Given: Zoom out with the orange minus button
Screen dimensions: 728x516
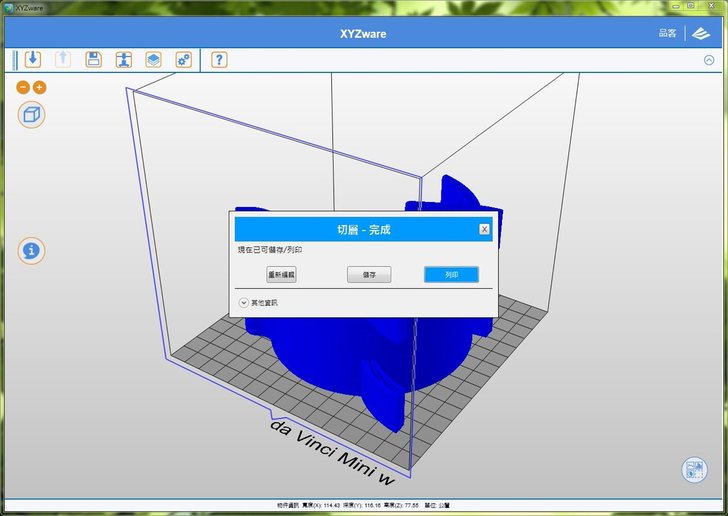Looking at the screenshot, I should [24, 88].
